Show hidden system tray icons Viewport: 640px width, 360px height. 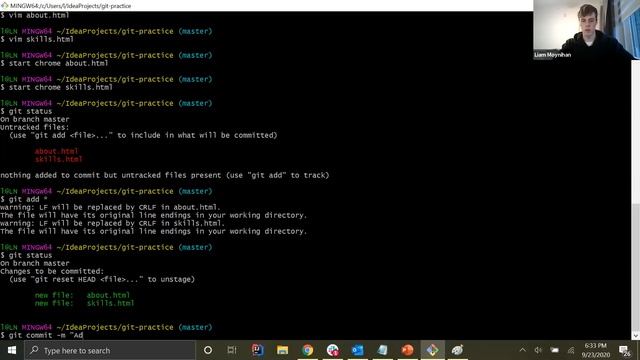(x=522, y=350)
